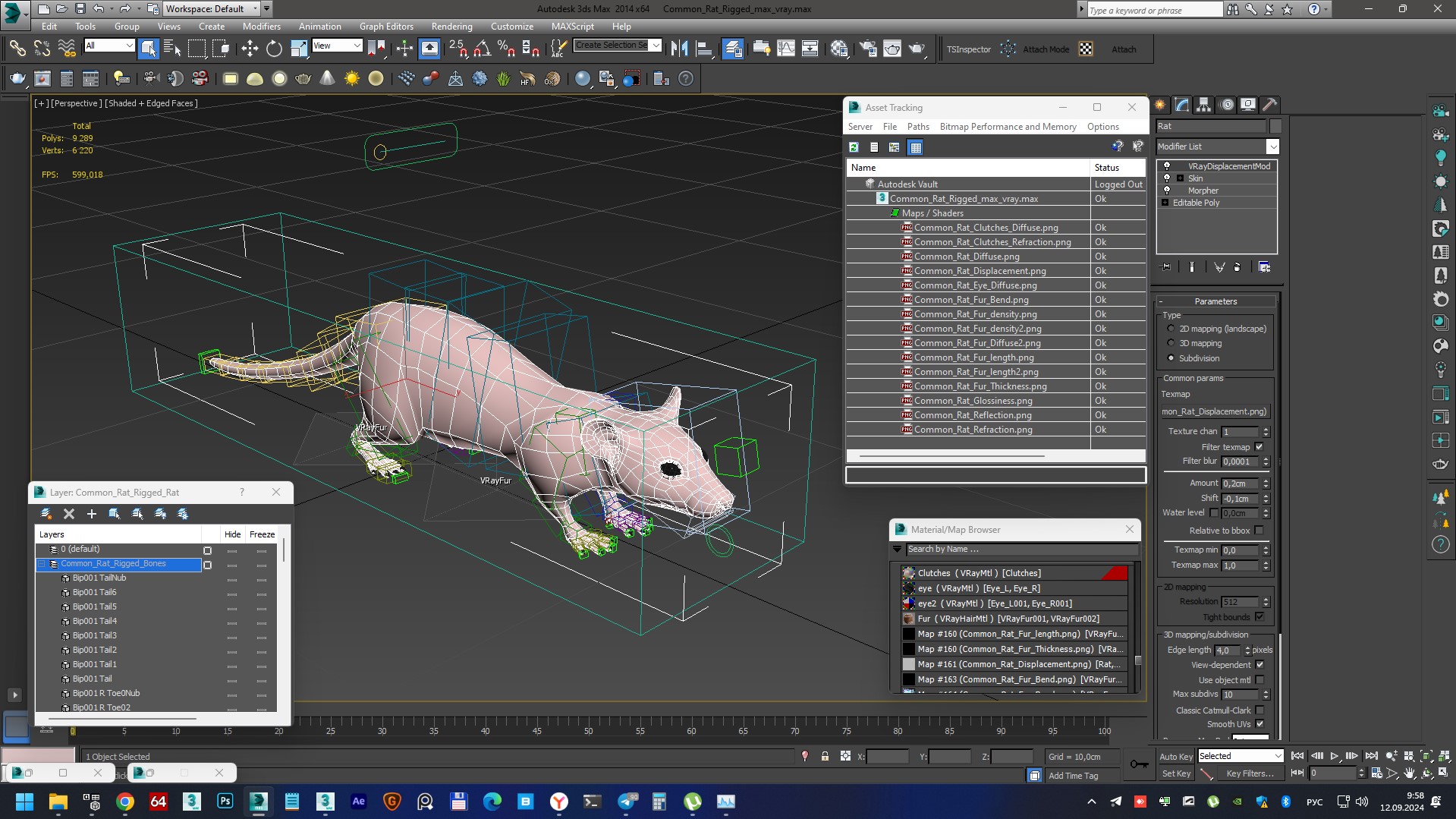The height and width of the screenshot is (819, 1456).
Task: Open Material/Map Browser options arrow
Action: coord(898,549)
